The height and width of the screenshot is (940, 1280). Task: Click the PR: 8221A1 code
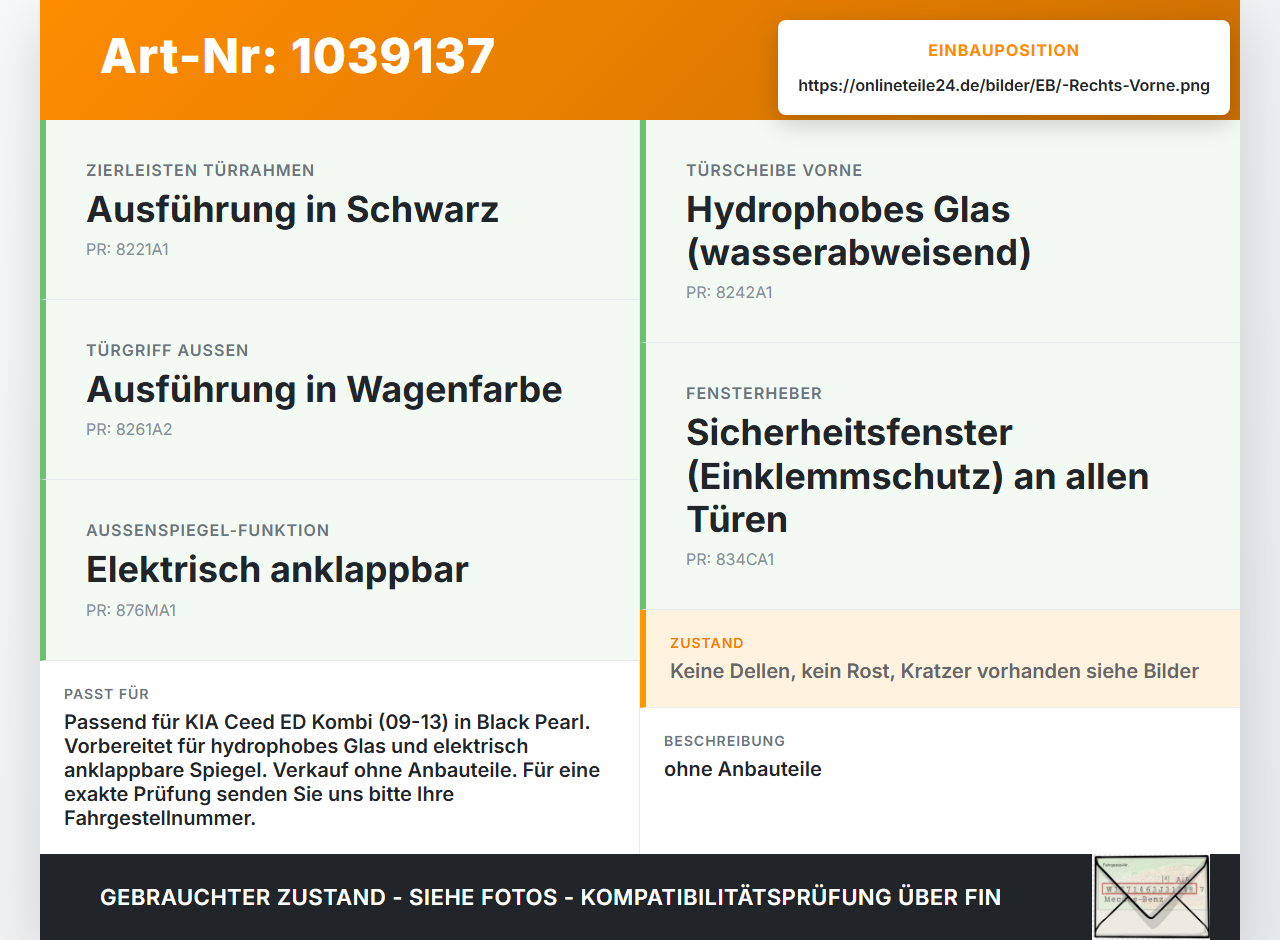pyautogui.click(x=127, y=249)
